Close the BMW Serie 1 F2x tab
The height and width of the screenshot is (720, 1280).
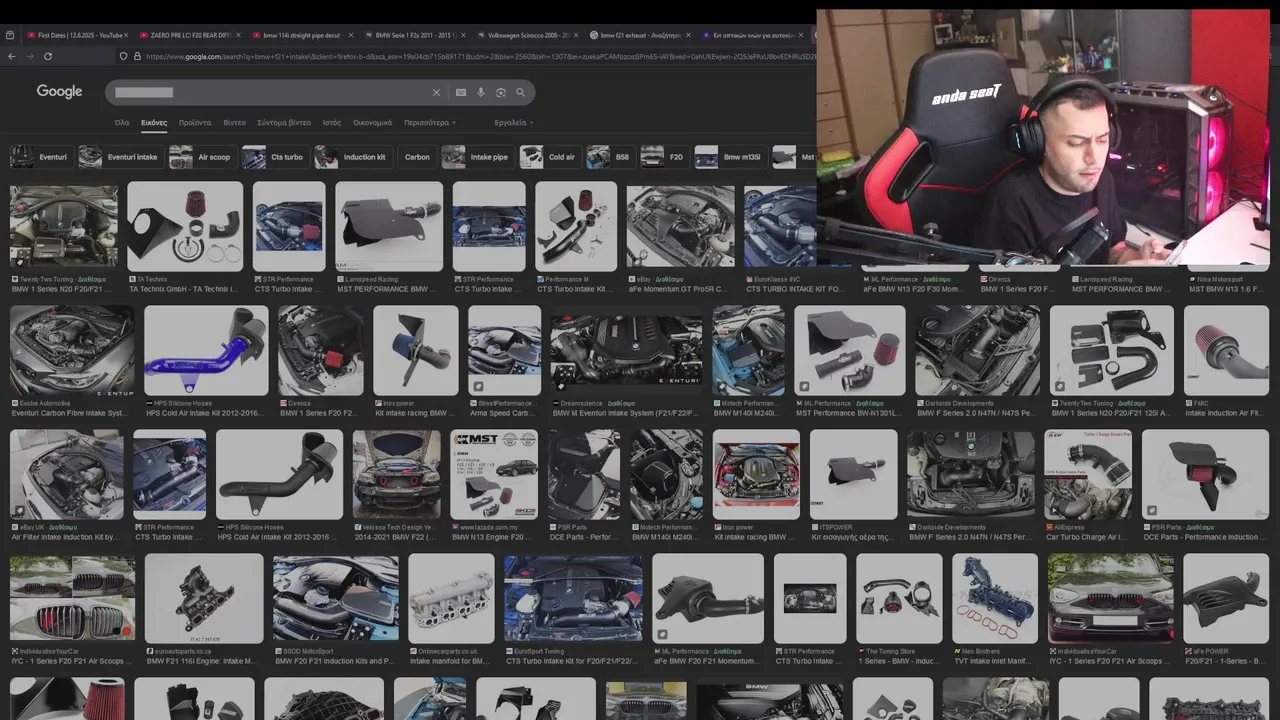pos(462,35)
